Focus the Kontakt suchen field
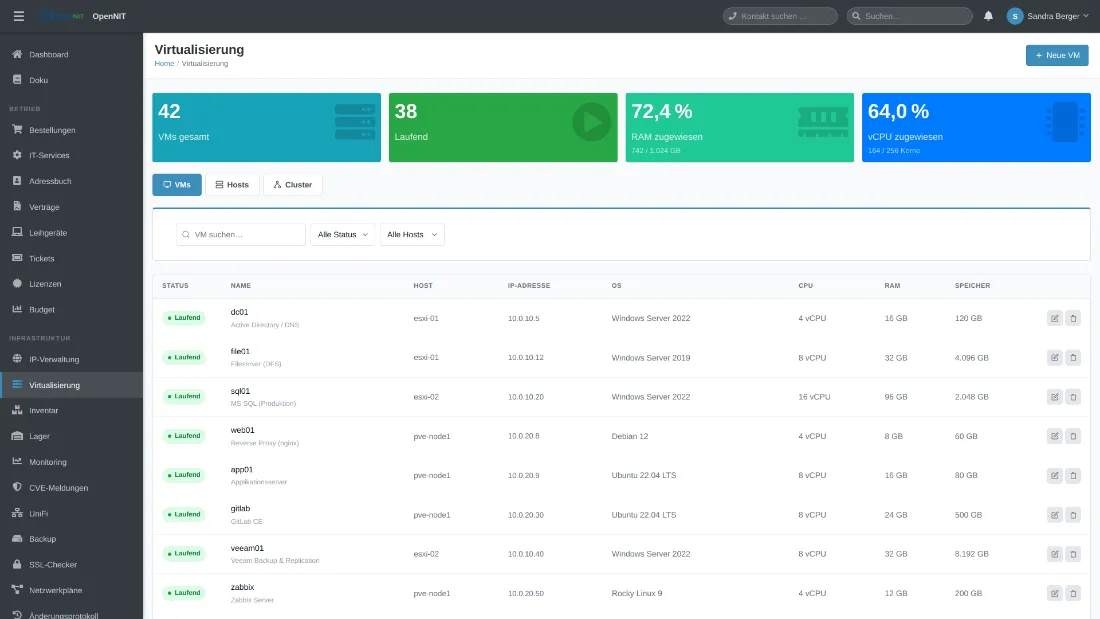This screenshot has height=619, width=1100. [780, 16]
